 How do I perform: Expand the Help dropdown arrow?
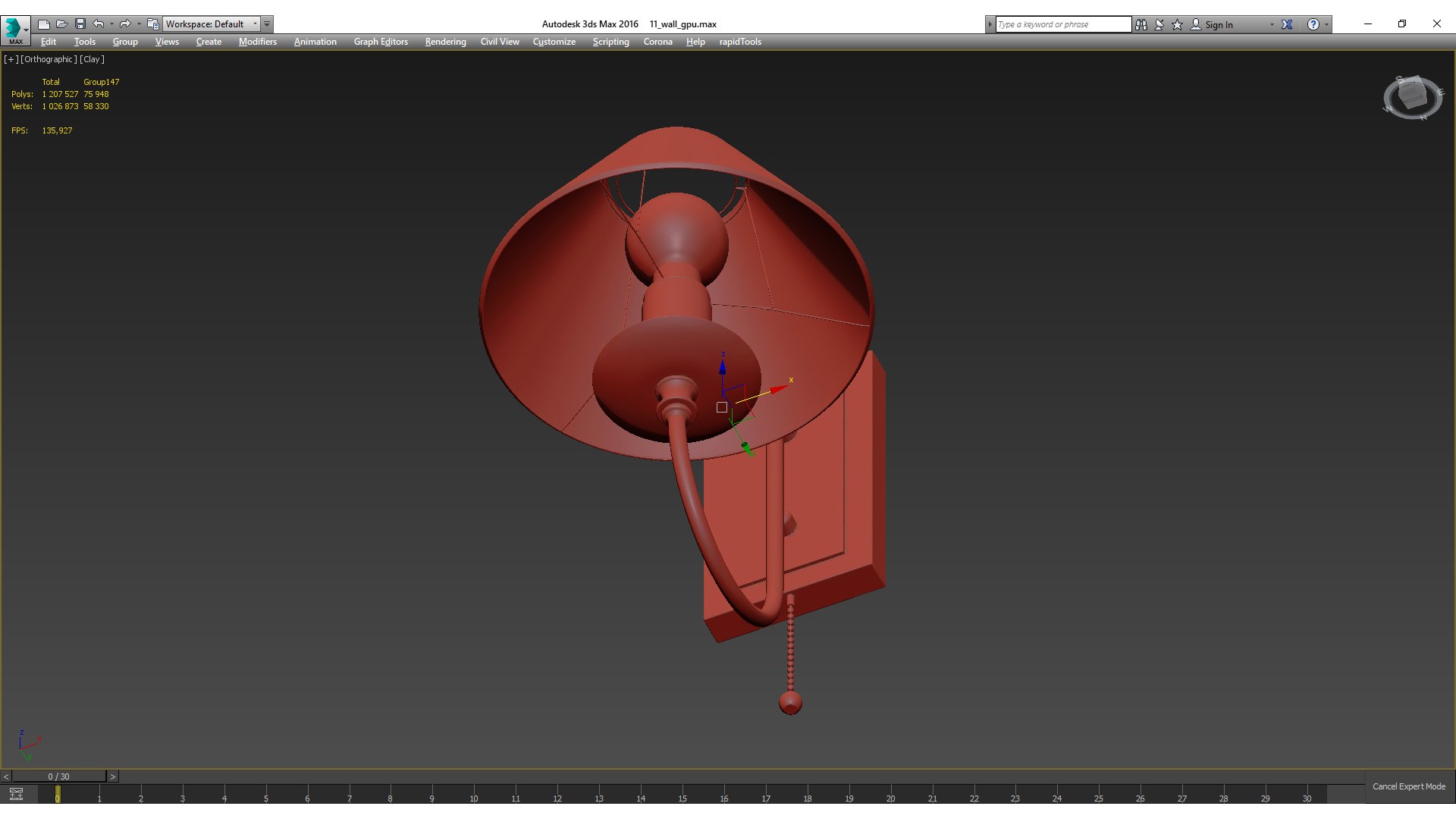pos(1326,24)
